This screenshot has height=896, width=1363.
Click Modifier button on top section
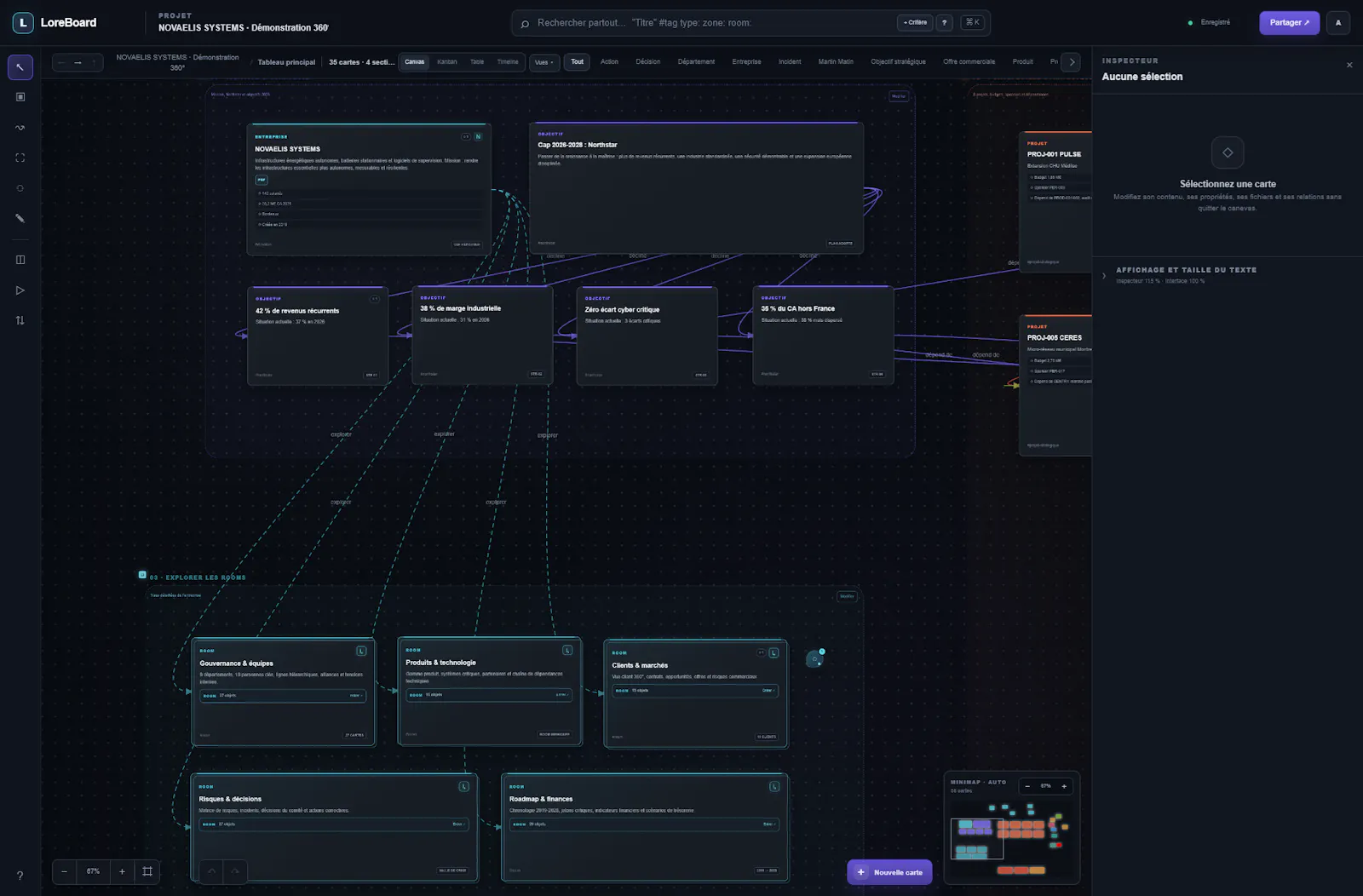(899, 96)
